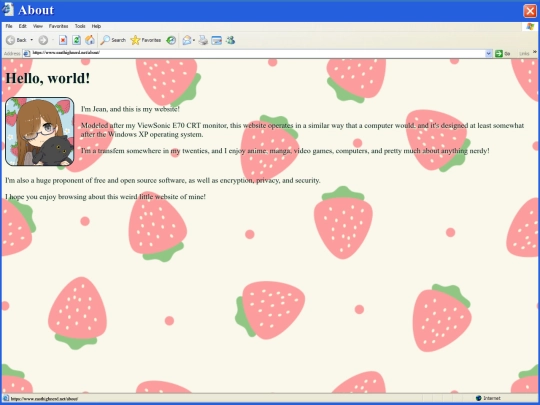Click the anime avatar picture with the cat
The image size is (540, 405).
pyautogui.click(x=40, y=132)
